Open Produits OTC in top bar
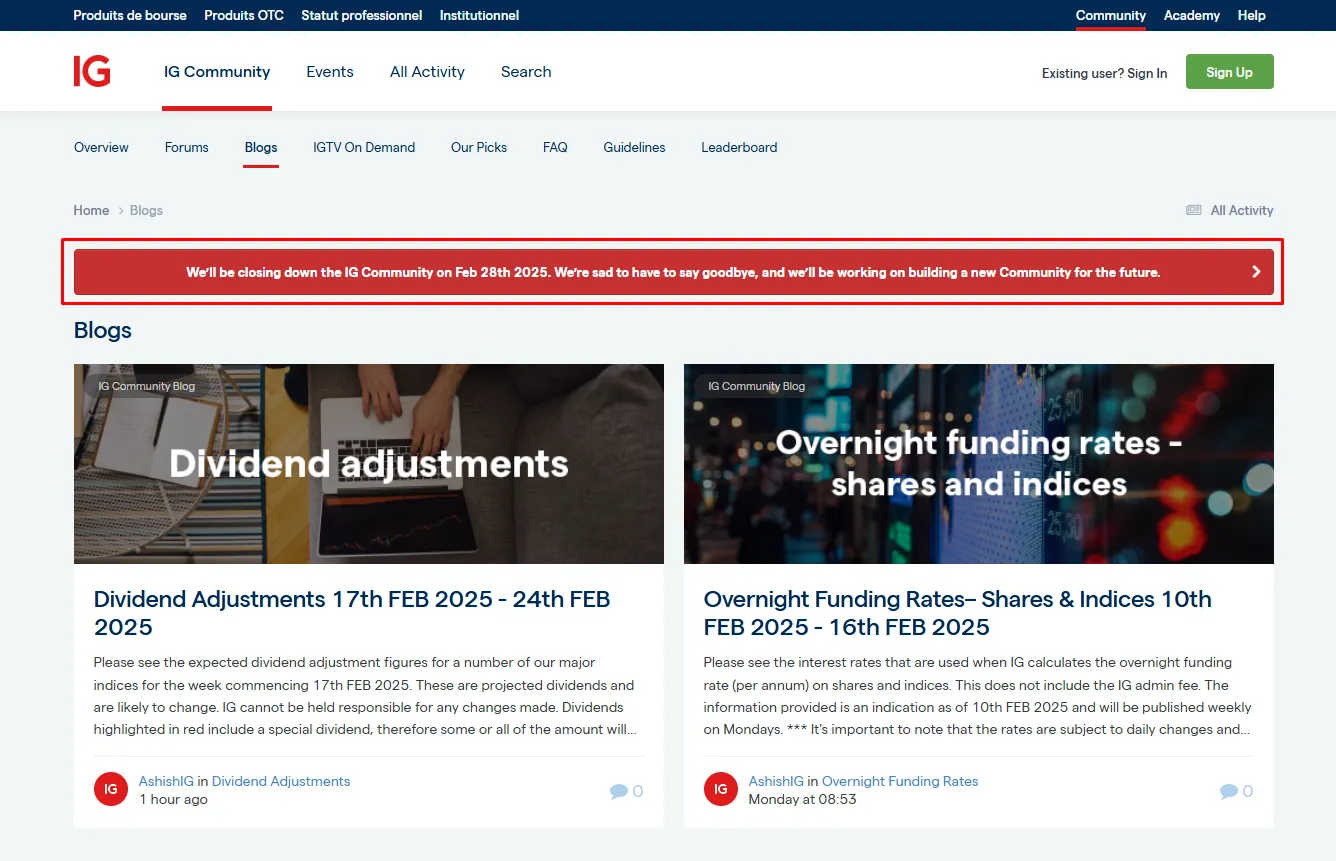Image resolution: width=1336 pixels, height=861 pixels. 244,15
